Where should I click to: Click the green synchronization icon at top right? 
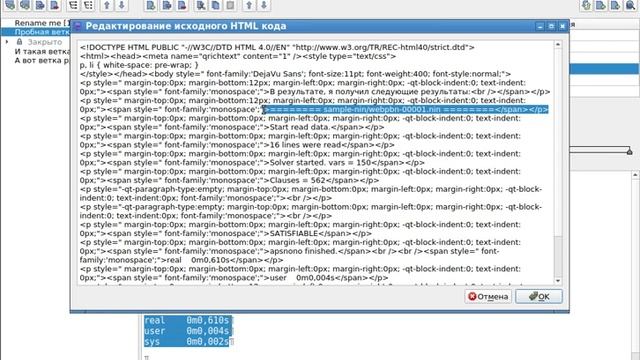(x=586, y=5)
